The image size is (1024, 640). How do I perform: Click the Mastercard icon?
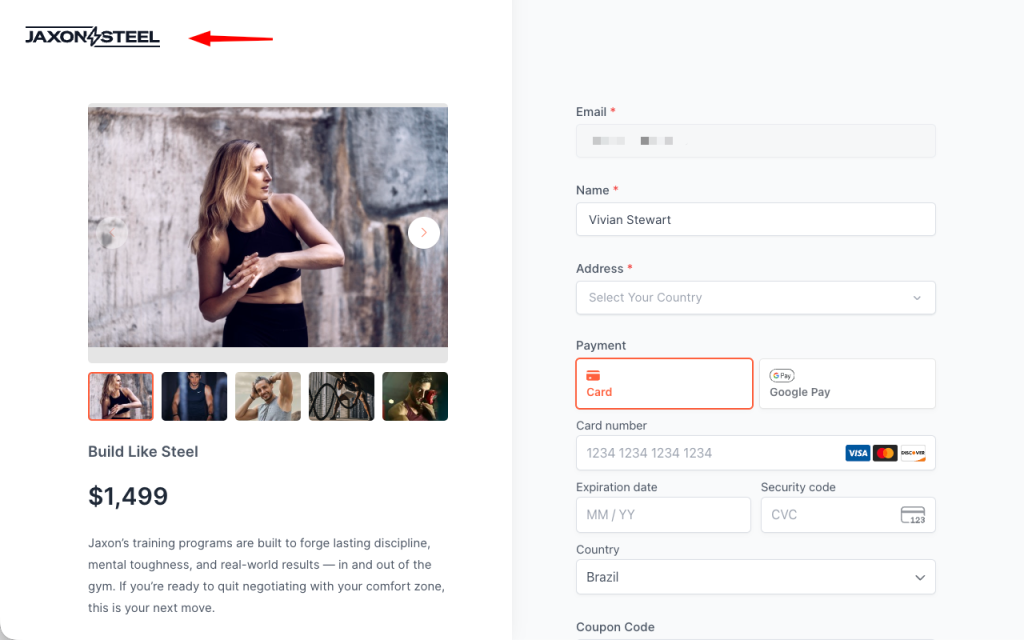(x=885, y=453)
